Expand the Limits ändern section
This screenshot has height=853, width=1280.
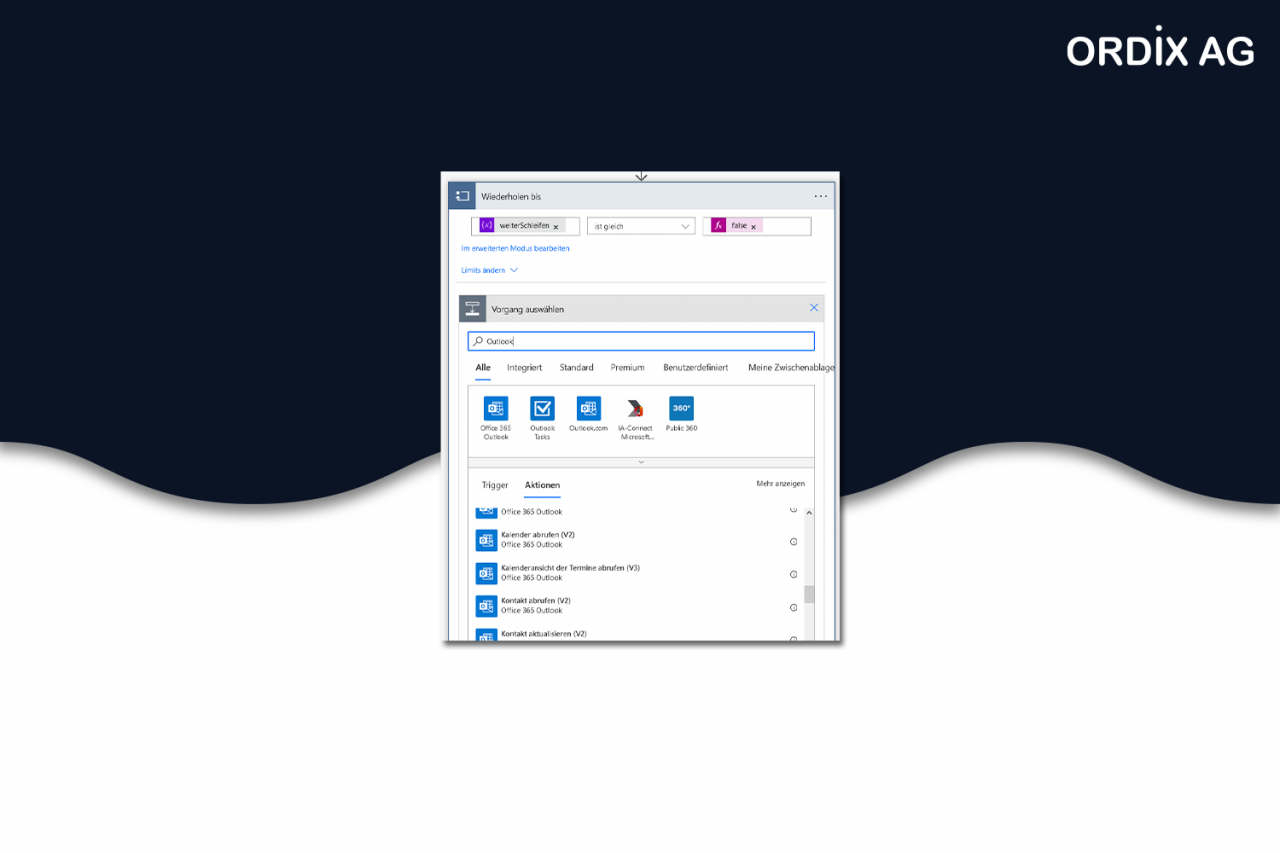point(490,270)
